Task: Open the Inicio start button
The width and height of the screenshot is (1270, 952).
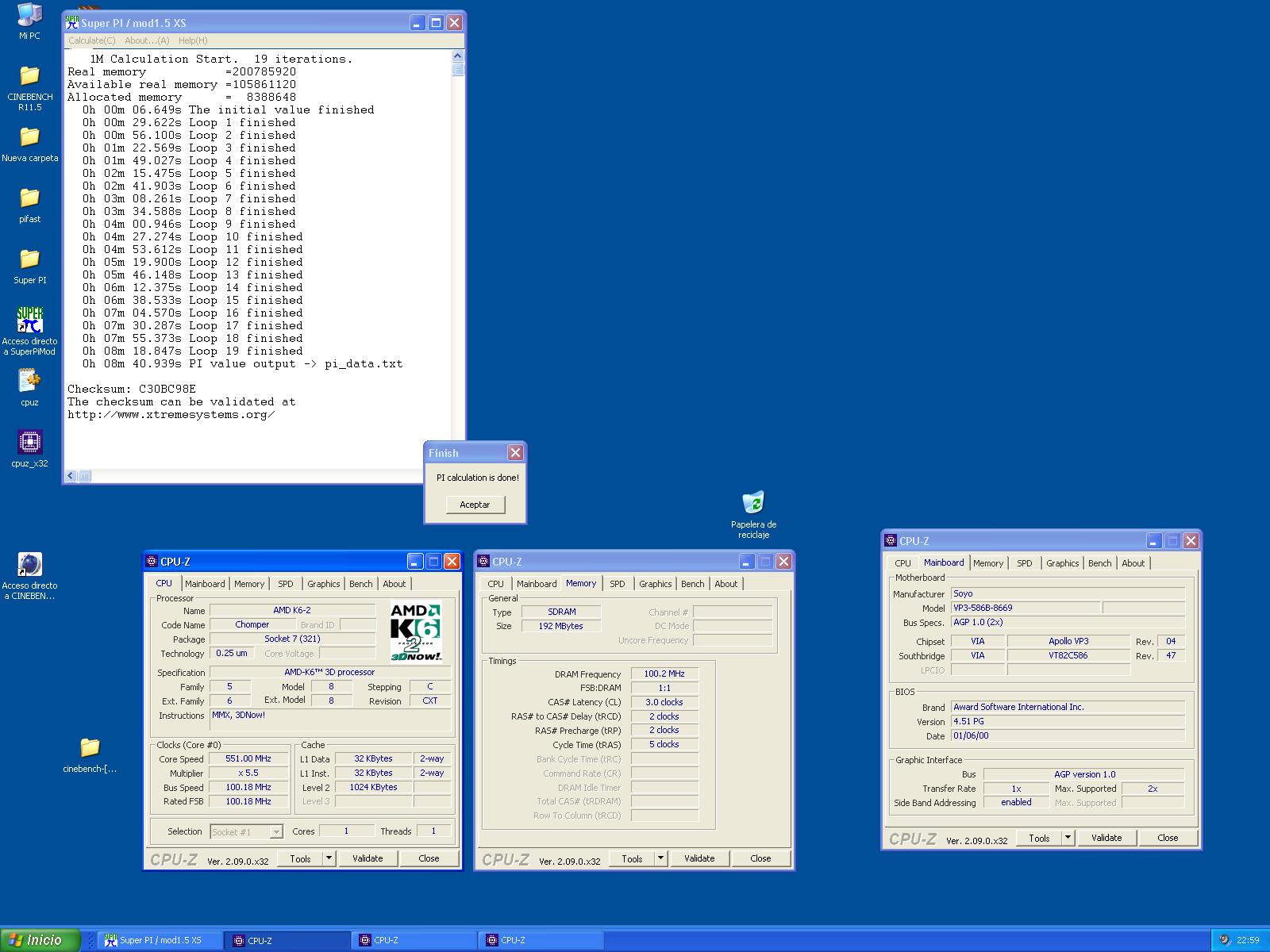Action: point(40,940)
